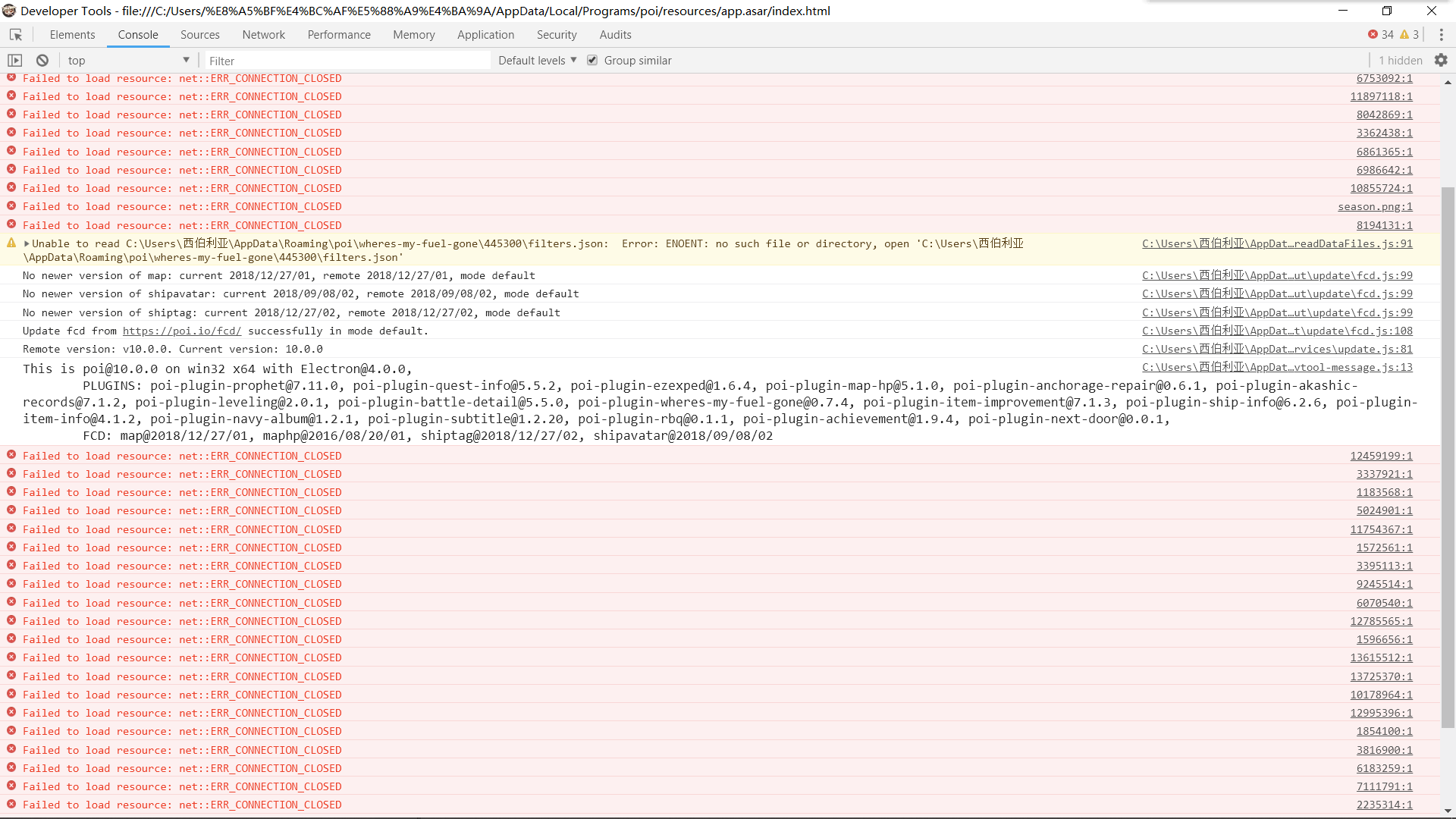Click the error icon beside the first Failed resource message
The height and width of the screenshot is (819, 1456).
(x=11, y=77)
